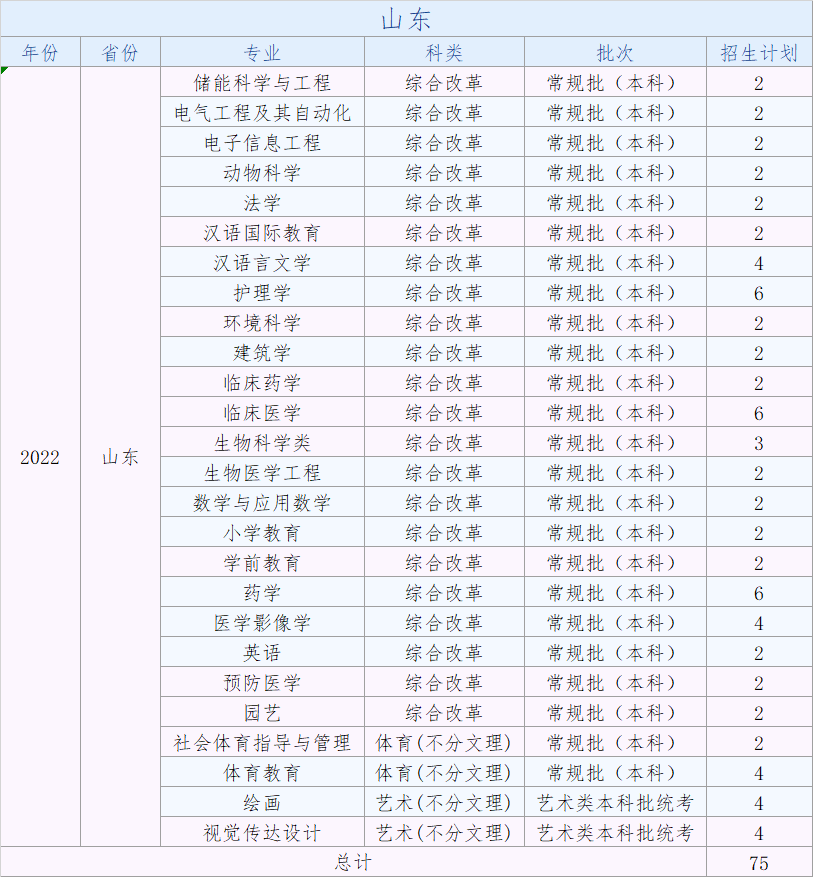813x877 pixels.
Task: Click the 招生计划 column header
Action: [x=759, y=53]
